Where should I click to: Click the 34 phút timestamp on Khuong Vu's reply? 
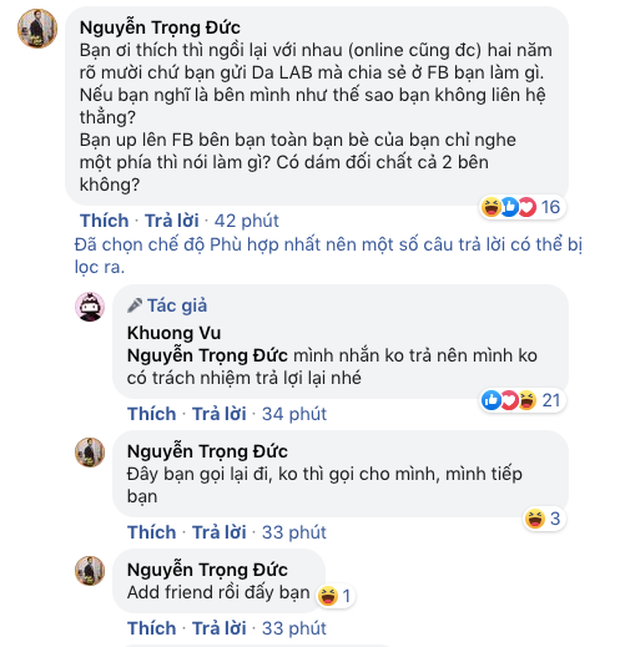click(294, 413)
